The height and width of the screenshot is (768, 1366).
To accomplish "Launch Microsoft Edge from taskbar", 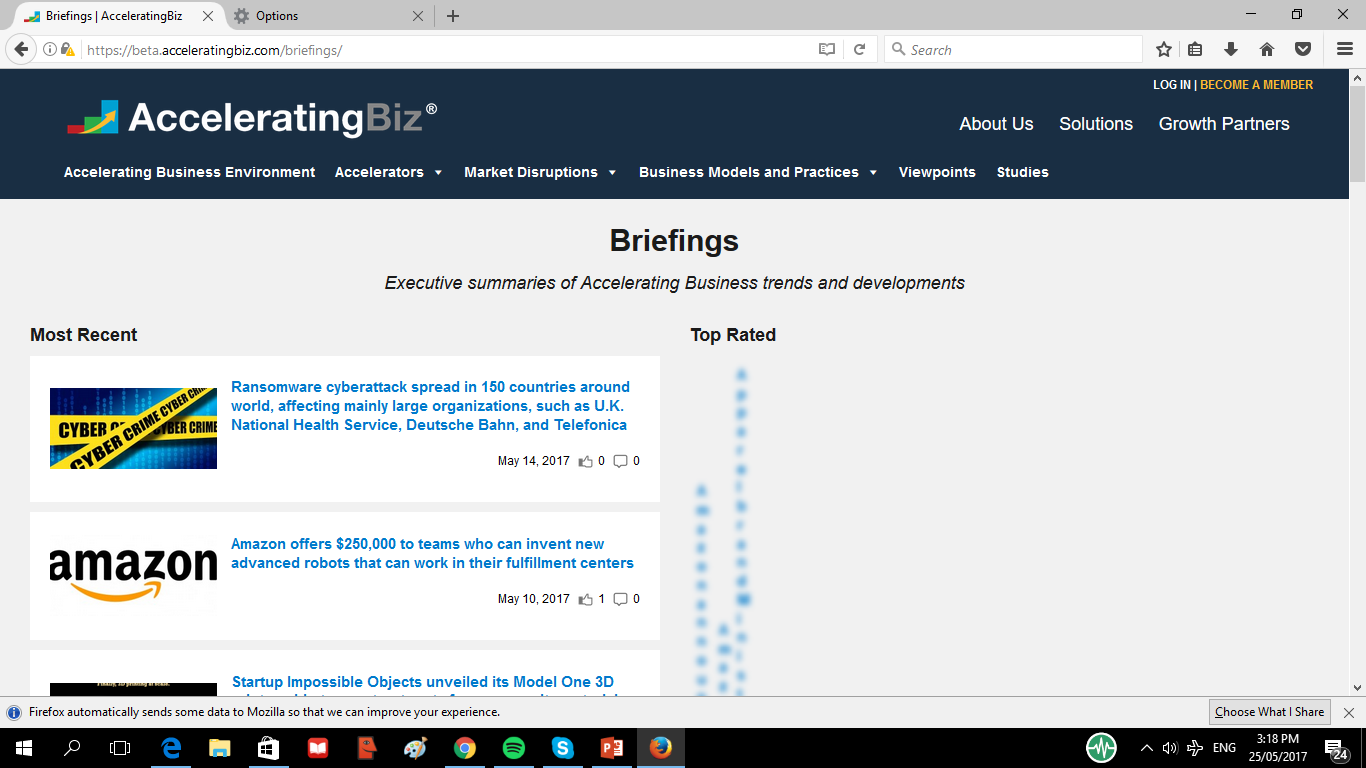I will (x=171, y=747).
